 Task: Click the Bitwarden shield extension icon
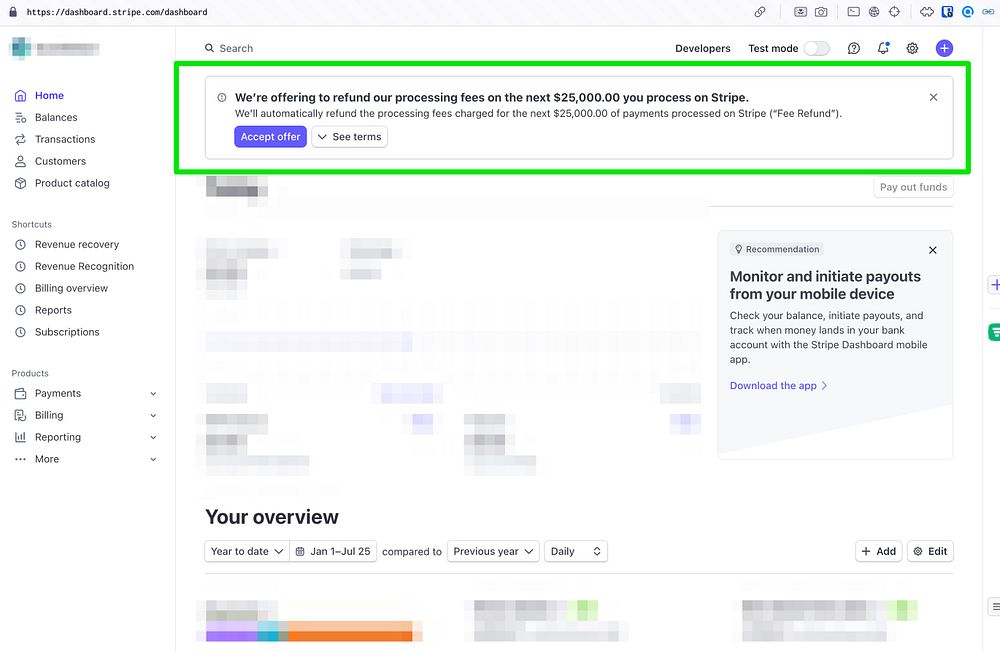pyautogui.click(x=947, y=11)
